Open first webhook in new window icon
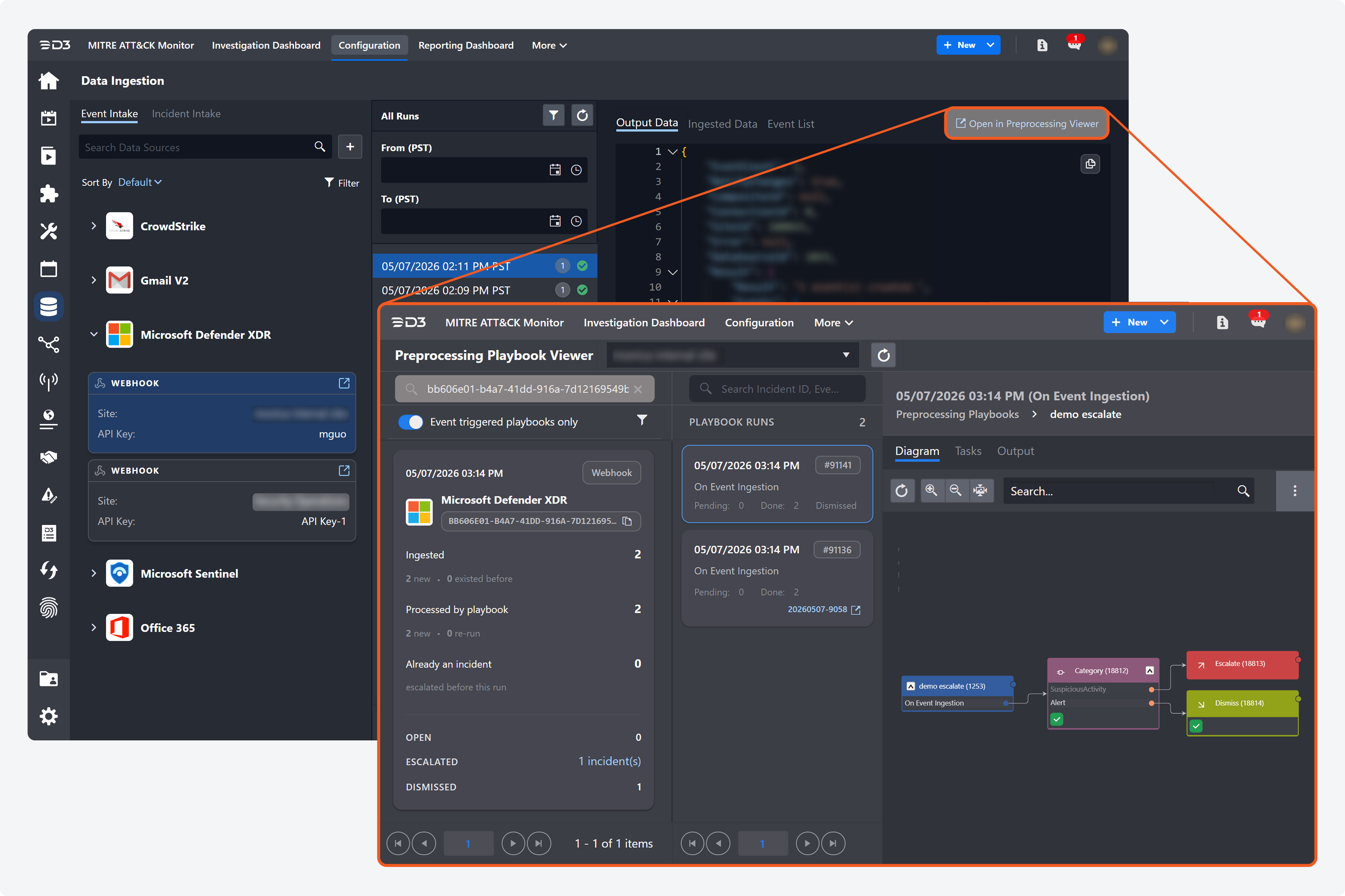The height and width of the screenshot is (896, 1345). point(344,383)
